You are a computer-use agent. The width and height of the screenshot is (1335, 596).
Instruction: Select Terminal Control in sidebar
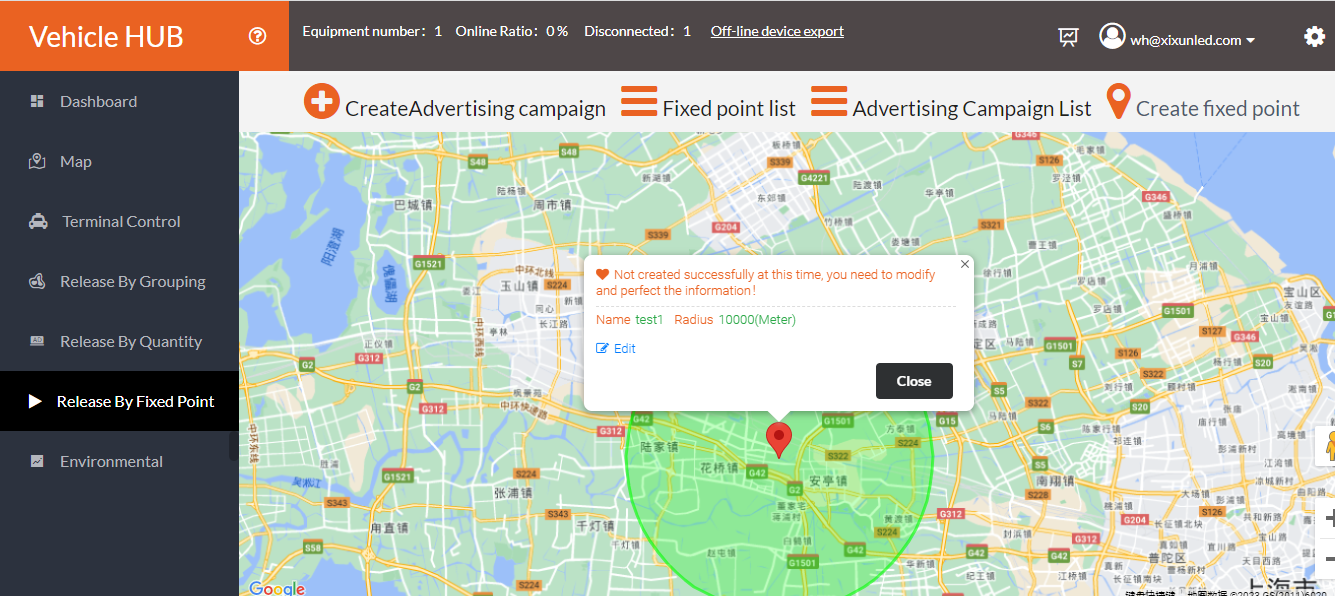click(121, 221)
